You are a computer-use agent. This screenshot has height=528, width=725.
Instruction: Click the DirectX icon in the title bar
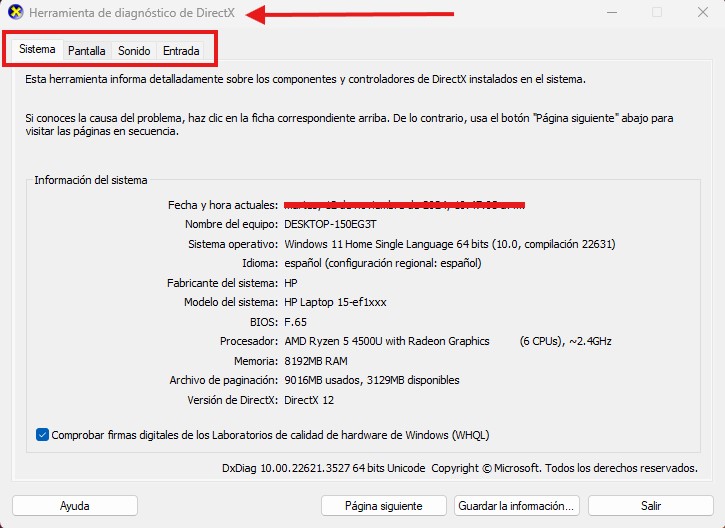[16, 12]
